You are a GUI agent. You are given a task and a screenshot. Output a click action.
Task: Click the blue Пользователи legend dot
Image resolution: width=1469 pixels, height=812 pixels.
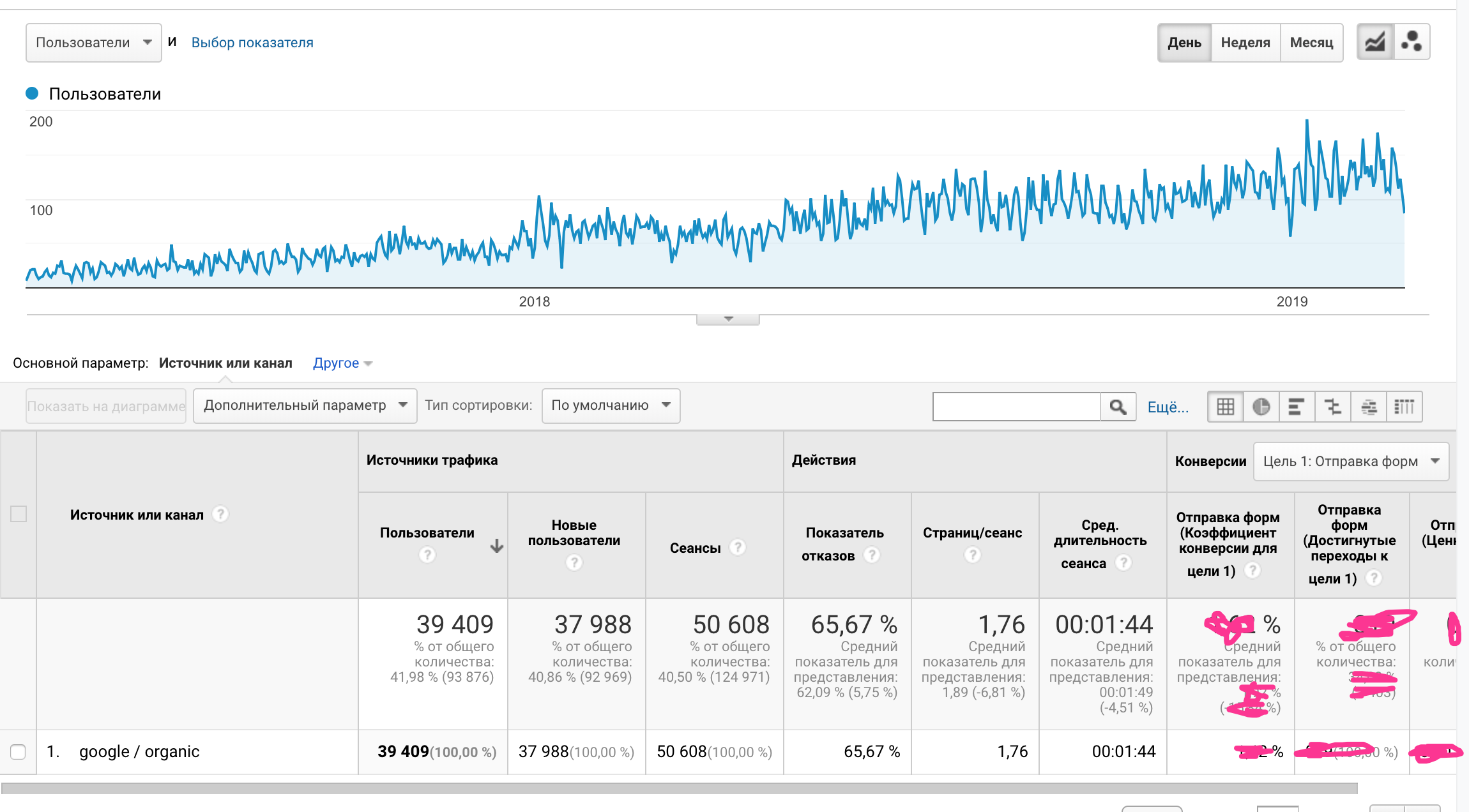32,93
